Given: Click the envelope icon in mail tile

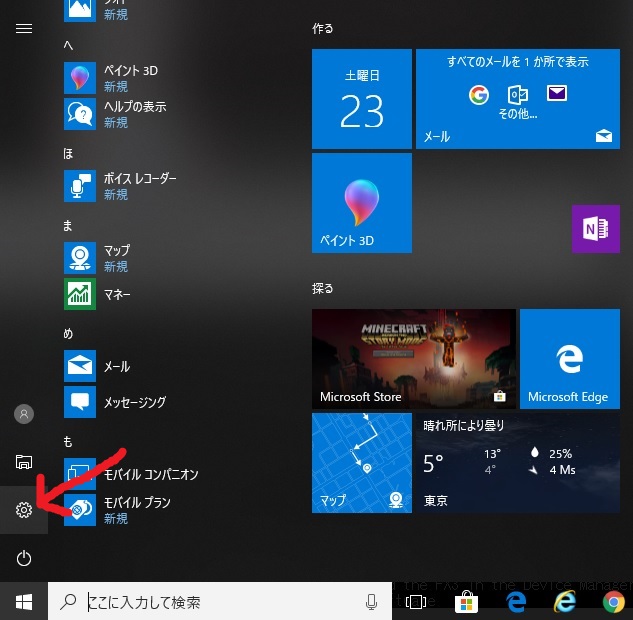Looking at the screenshot, I should coord(557,93).
